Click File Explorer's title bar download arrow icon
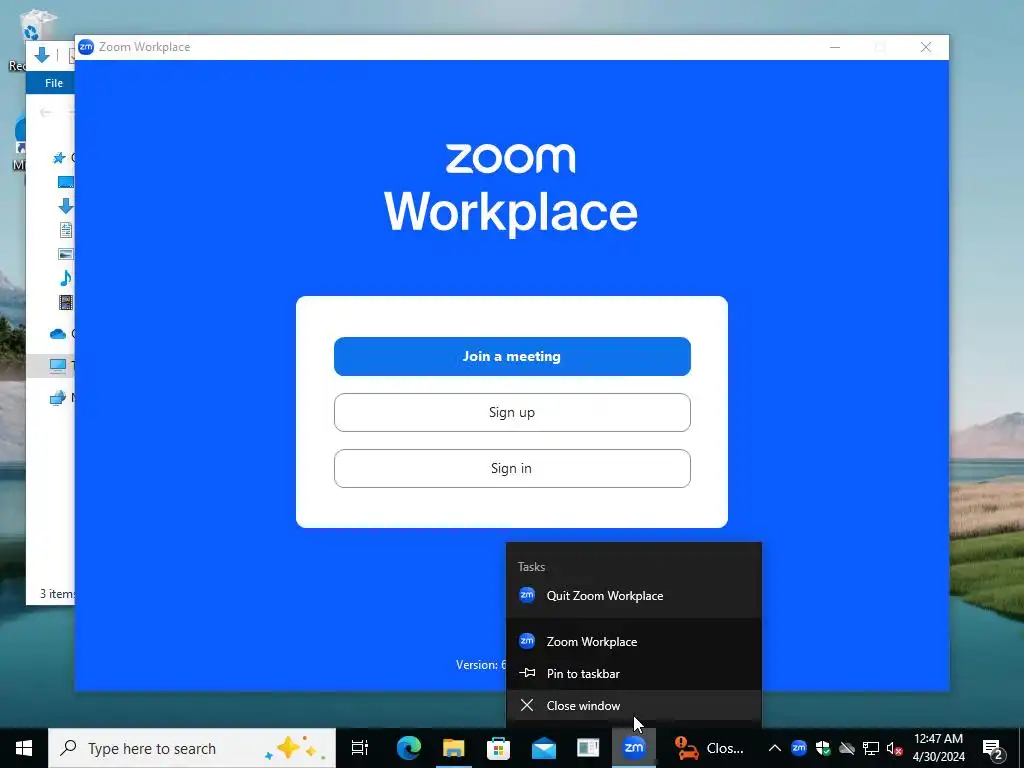The image size is (1024, 768). [x=42, y=55]
